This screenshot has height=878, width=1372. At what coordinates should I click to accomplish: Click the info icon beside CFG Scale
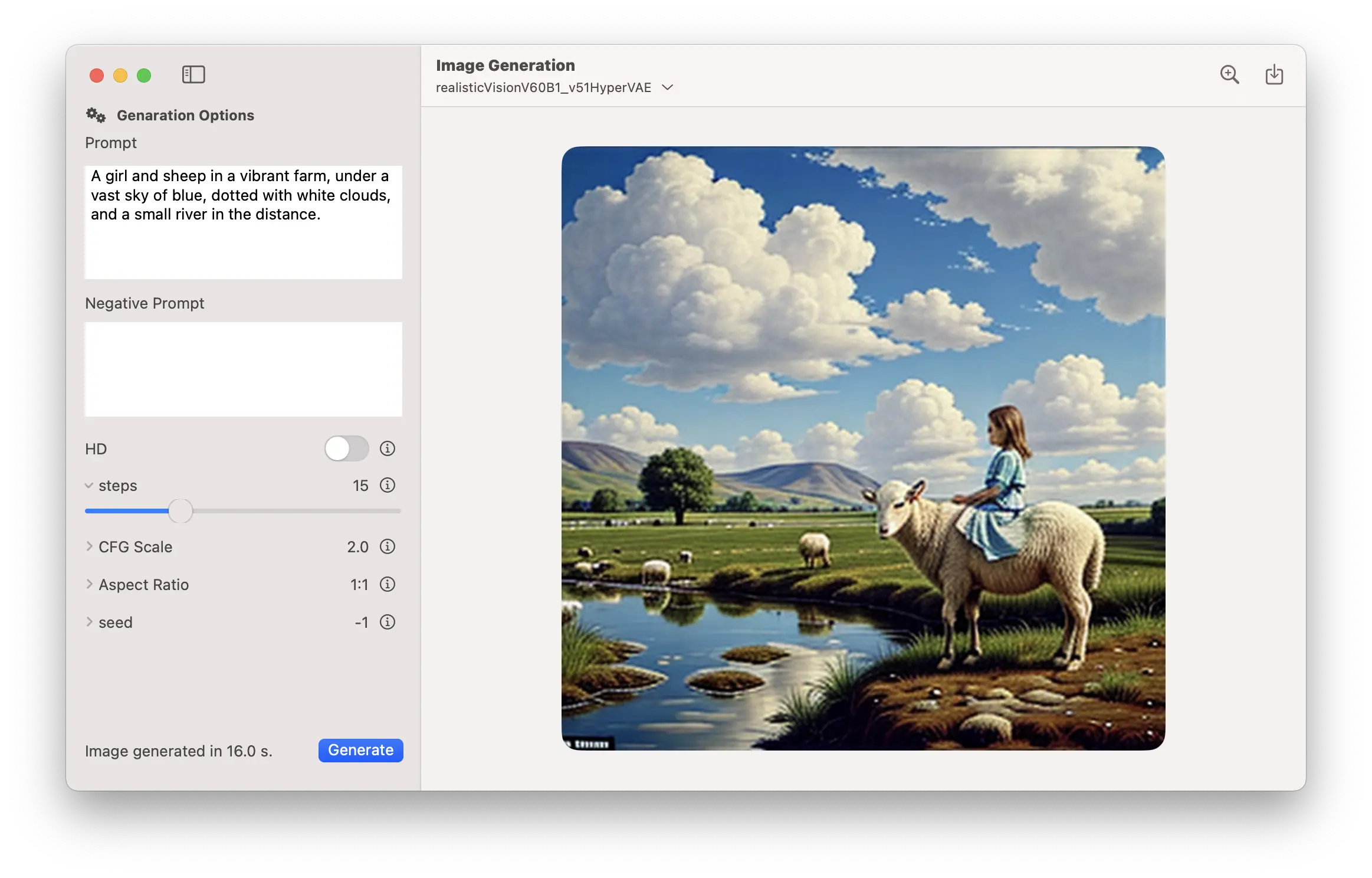(388, 547)
